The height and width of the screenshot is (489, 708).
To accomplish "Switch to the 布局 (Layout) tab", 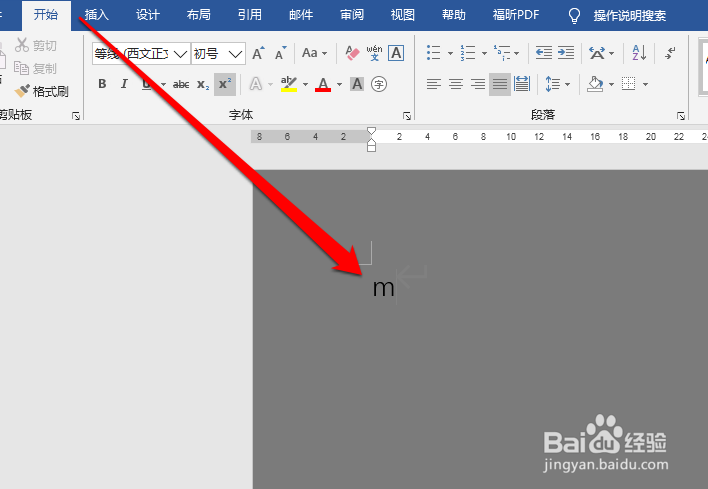I will pyautogui.click(x=199, y=15).
